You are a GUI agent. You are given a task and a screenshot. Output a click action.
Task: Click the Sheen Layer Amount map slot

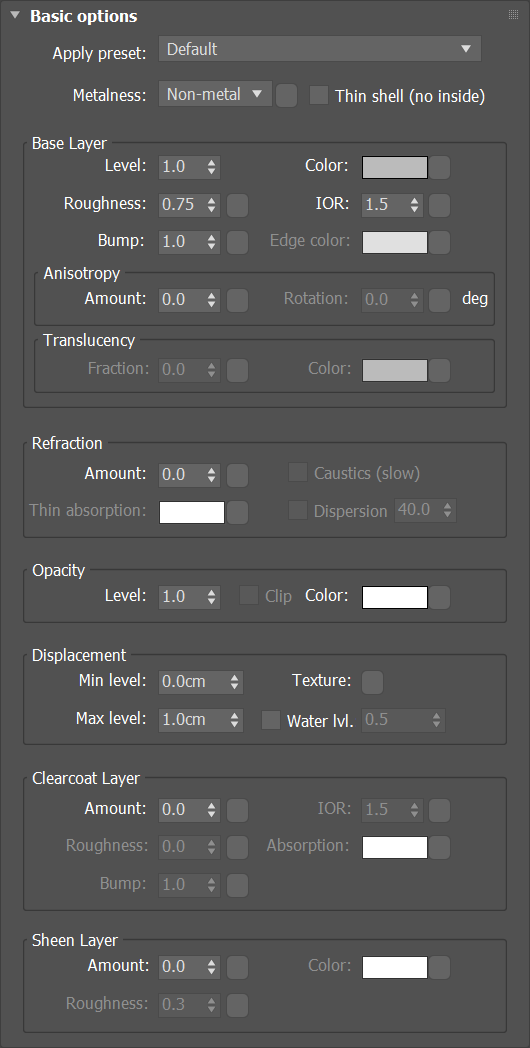[x=237, y=967]
